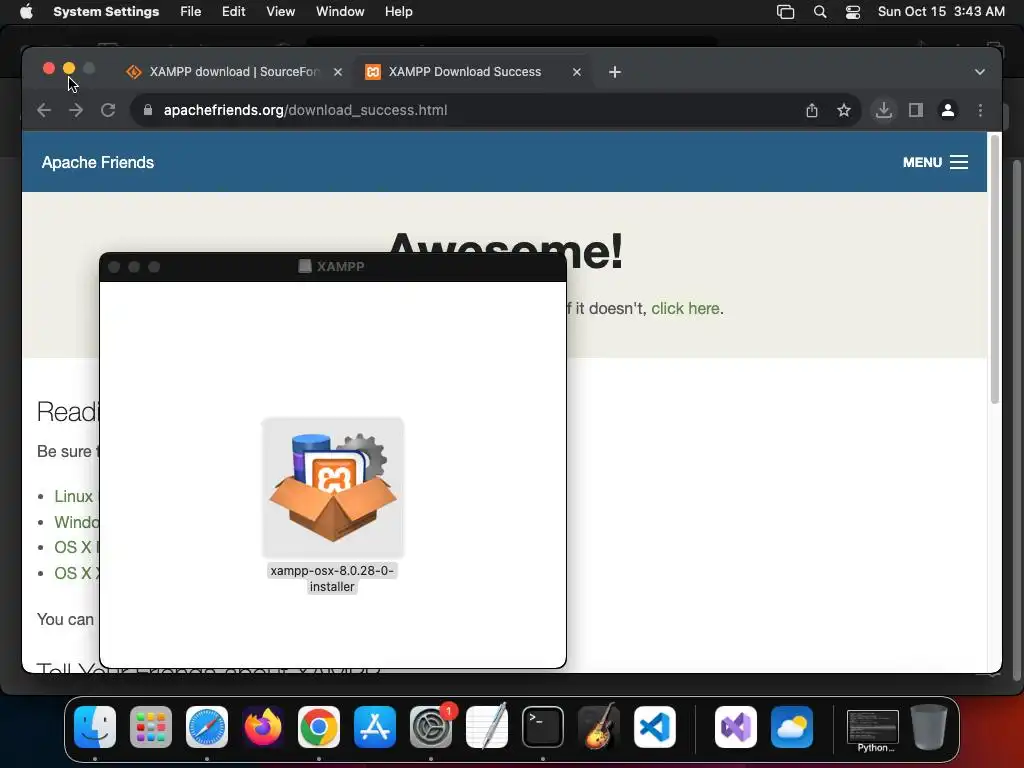Viewport: 1024px width, 768px height.
Task: Open the Chrome three-dot menu
Action: (x=980, y=110)
